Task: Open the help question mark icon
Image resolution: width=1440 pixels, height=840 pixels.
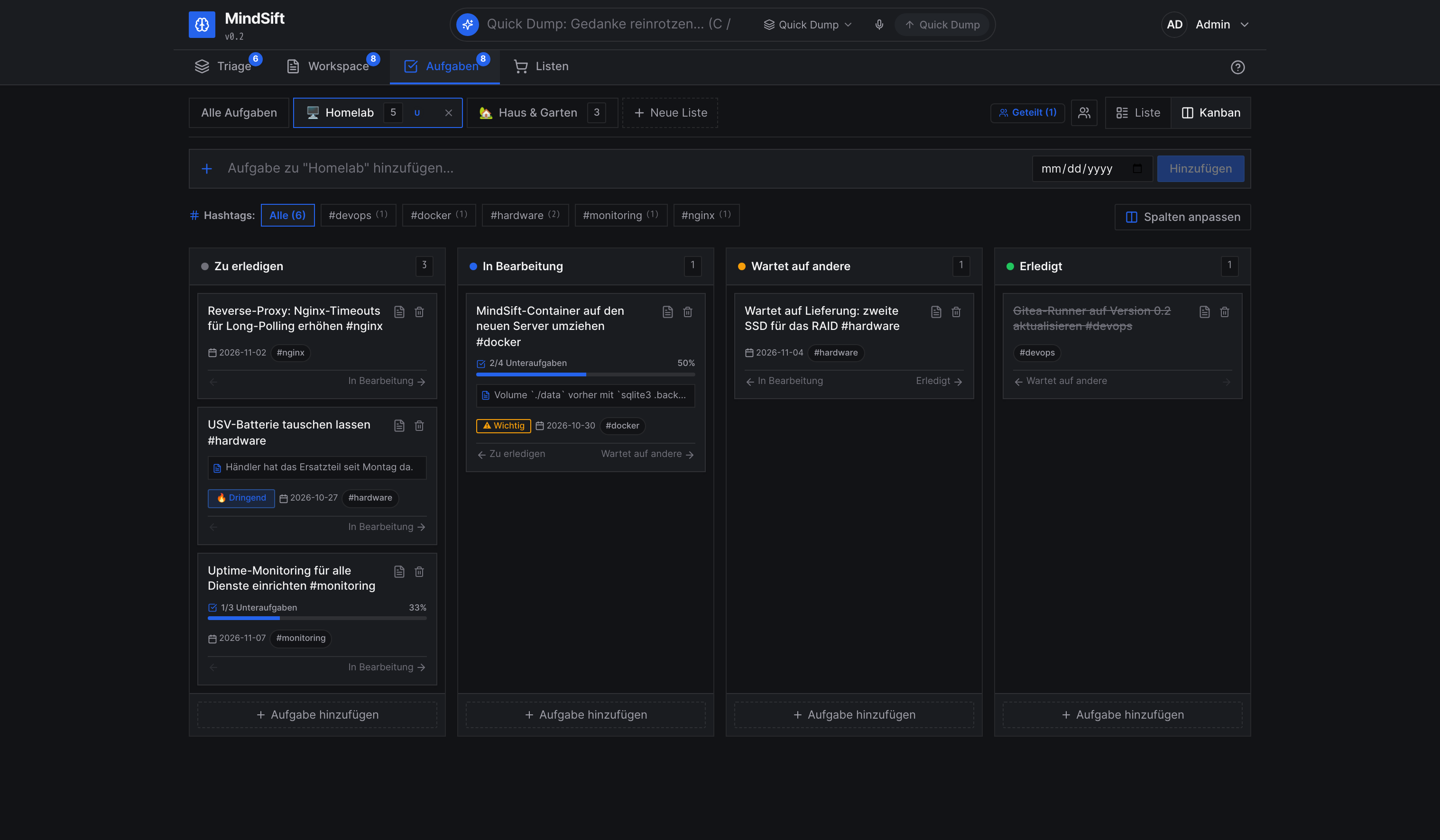Action: (x=1237, y=67)
